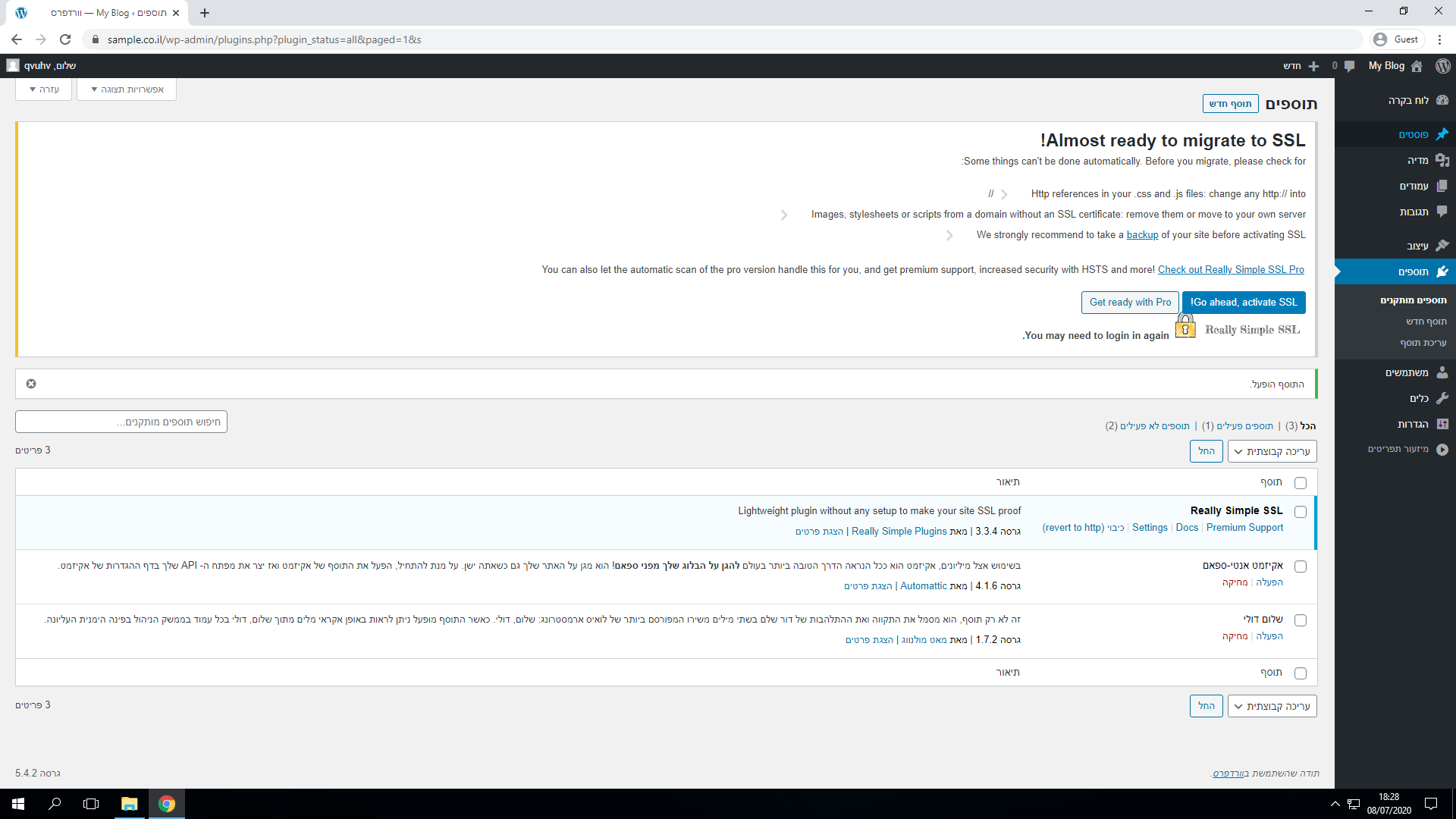Open the top bulk actions (עריכה קבוצתית) dropdown
Screen dimensions: 1456x819
pos(1272,451)
